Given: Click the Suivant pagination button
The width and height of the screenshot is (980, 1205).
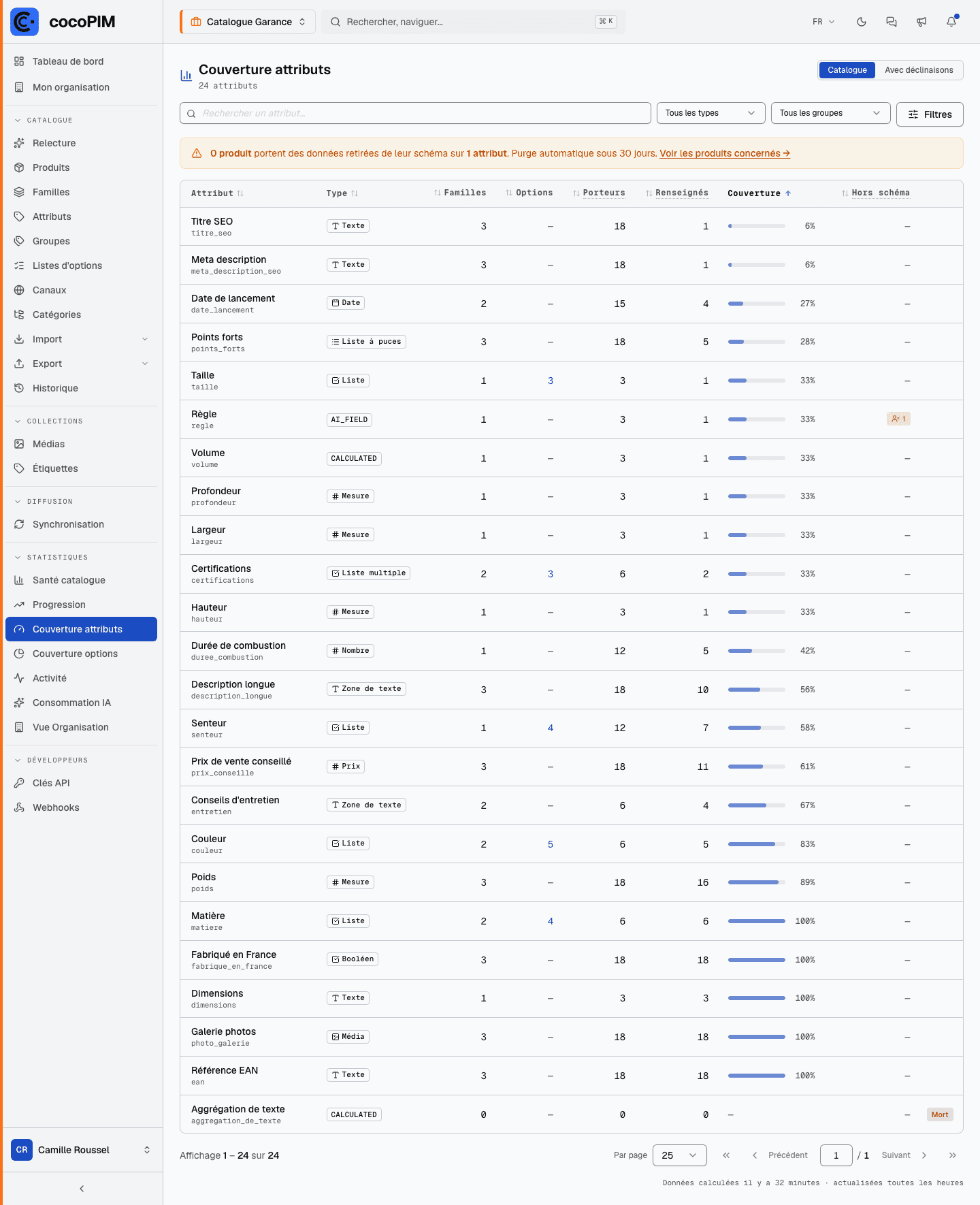Looking at the screenshot, I should tap(904, 1155).
